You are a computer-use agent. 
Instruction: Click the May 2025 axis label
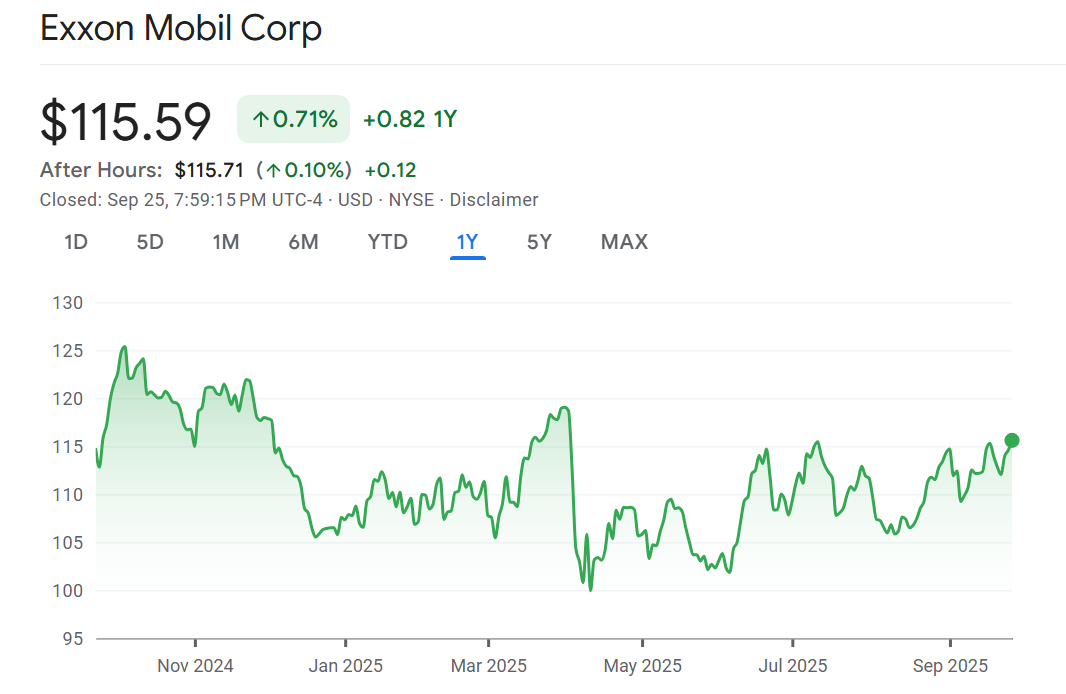[x=642, y=666]
